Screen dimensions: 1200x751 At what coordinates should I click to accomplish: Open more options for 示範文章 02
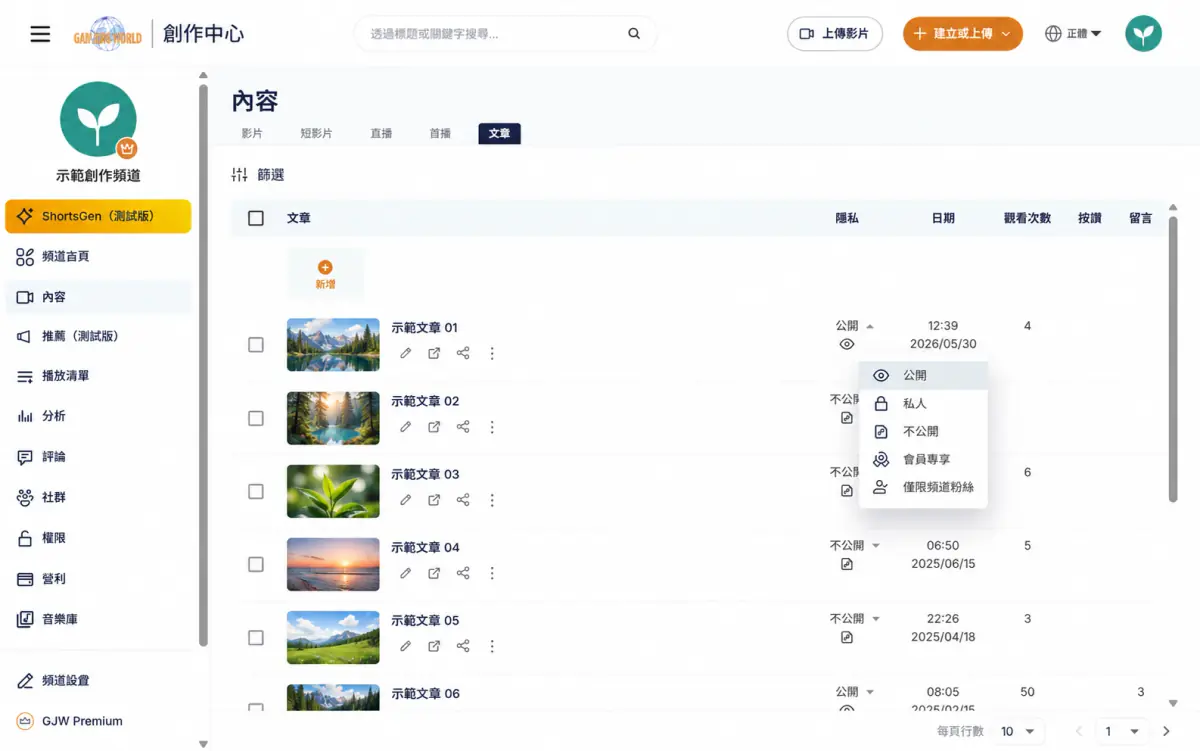click(x=492, y=427)
